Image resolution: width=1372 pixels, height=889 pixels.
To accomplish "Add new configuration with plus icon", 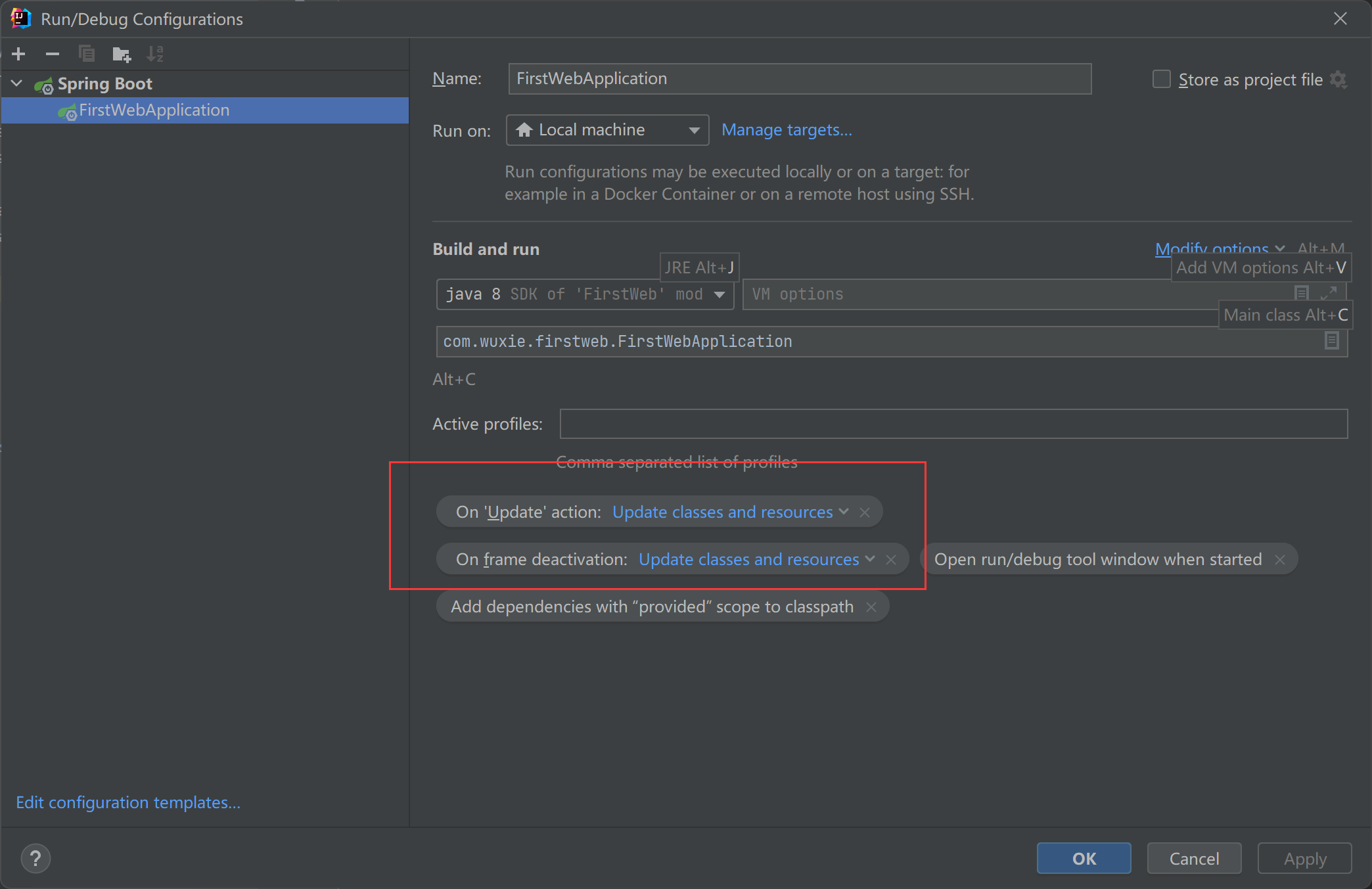I will (18, 54).
